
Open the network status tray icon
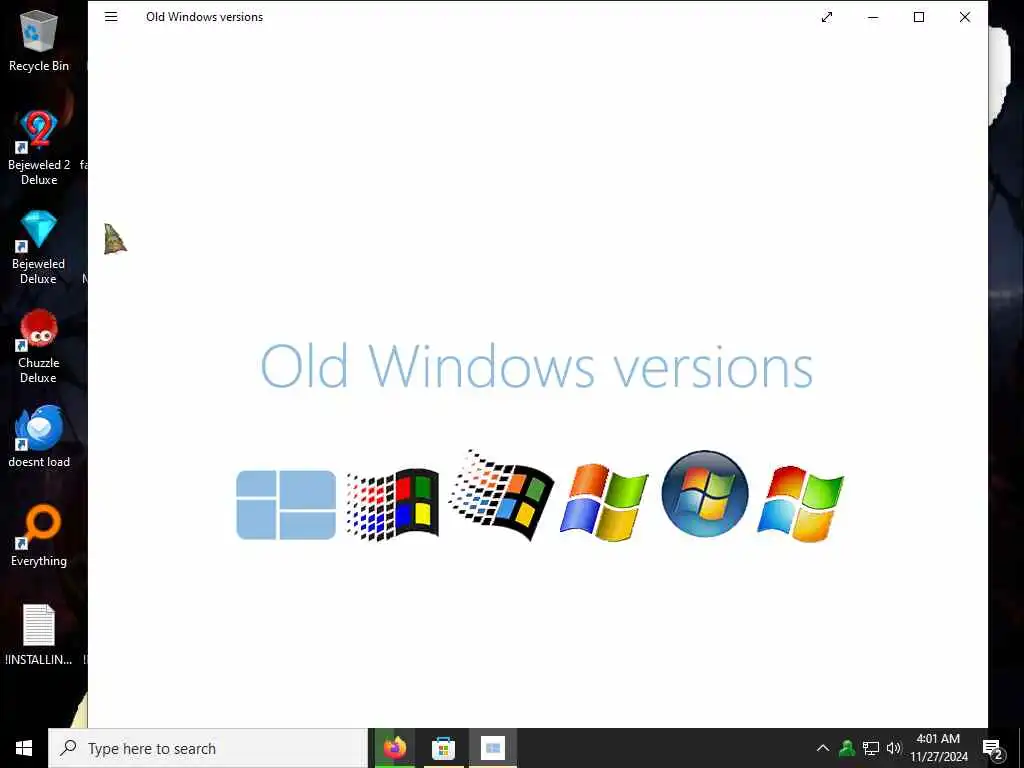point(871,748)
